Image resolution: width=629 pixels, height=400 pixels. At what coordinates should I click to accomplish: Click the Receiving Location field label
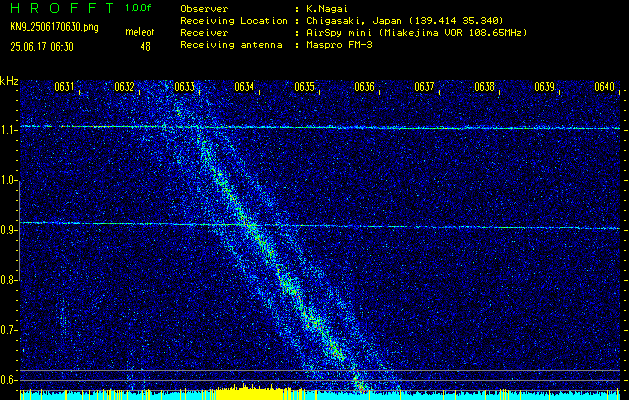click(x=234, y=21)
